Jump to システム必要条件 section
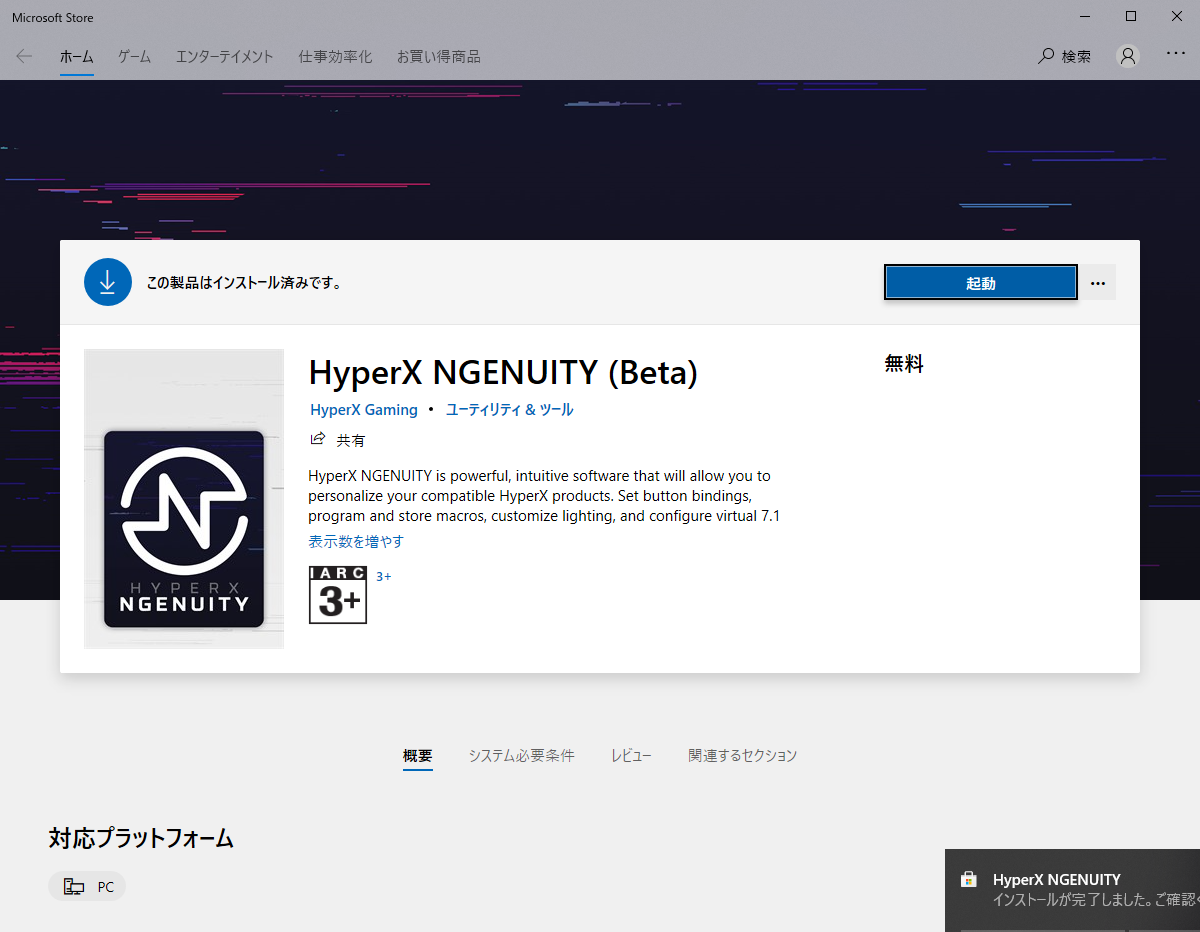Screen dimensions: 1200x932 [x=521, y=756]
